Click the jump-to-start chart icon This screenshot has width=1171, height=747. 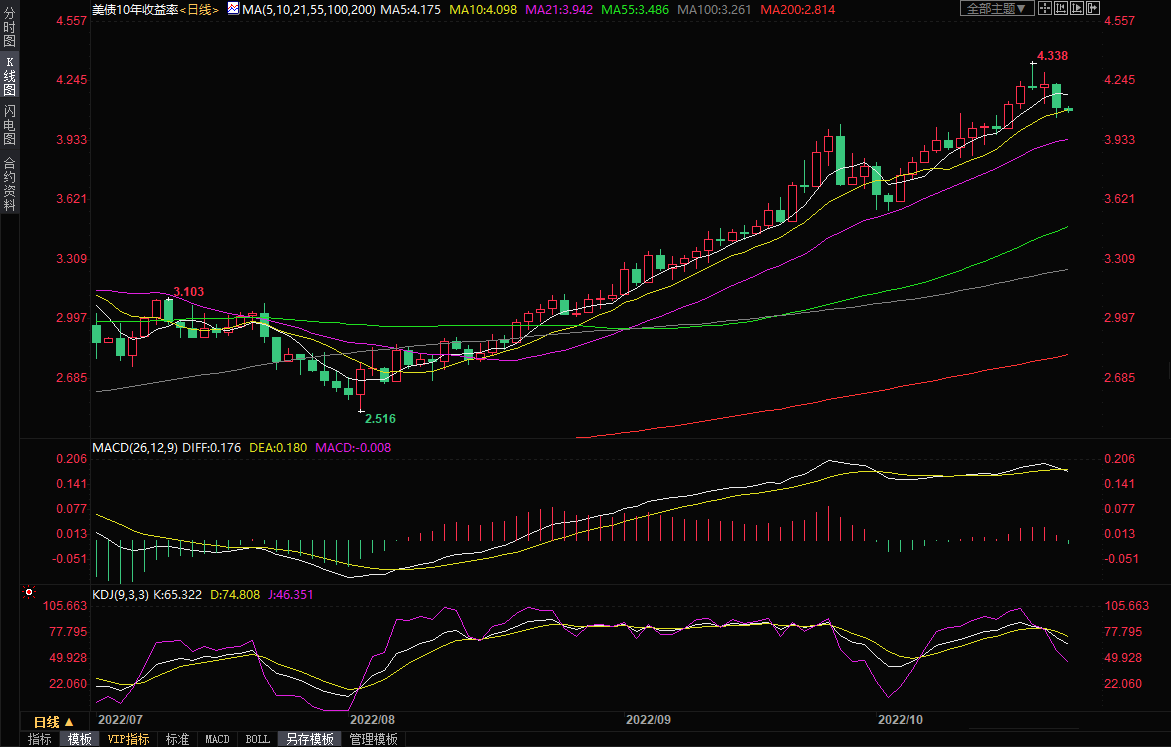pyautogui.click(x=1062, y=9)
